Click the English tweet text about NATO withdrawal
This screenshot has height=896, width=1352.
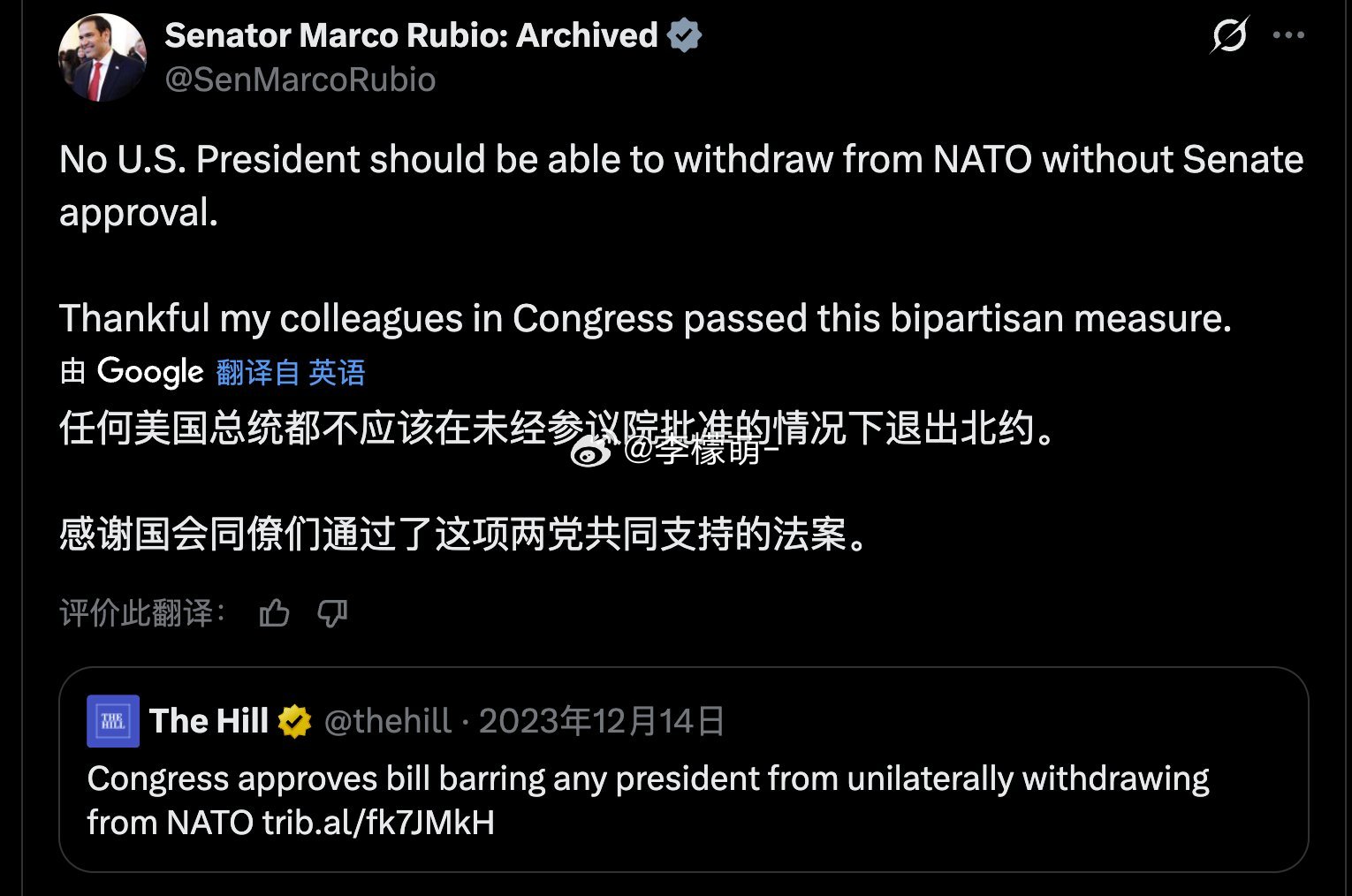(619, 159)
